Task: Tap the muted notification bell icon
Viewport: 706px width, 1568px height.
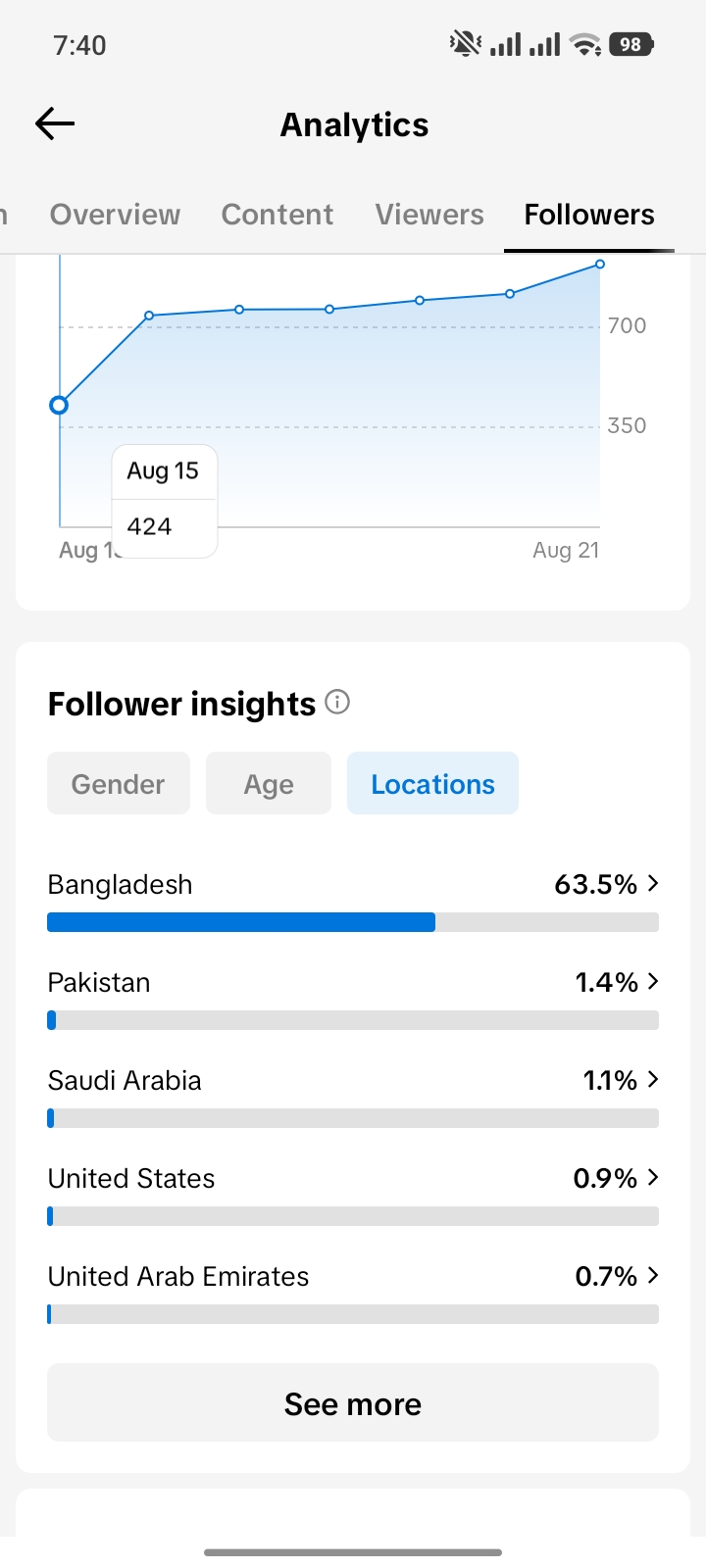Action: (465, 44)
